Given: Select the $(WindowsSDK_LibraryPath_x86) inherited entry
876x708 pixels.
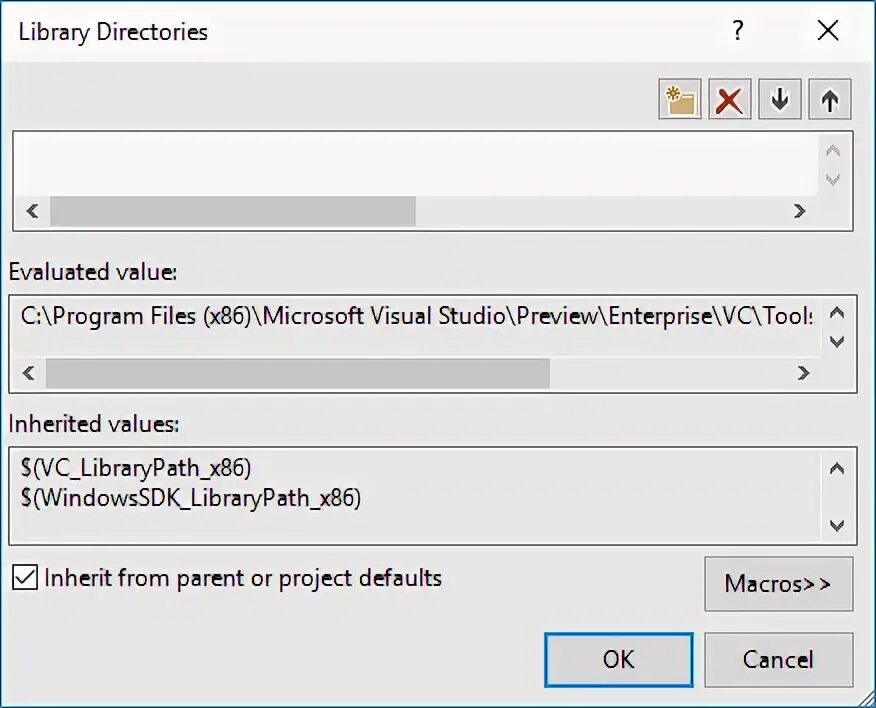Looking at the screenshot, I should coord(191,497).
